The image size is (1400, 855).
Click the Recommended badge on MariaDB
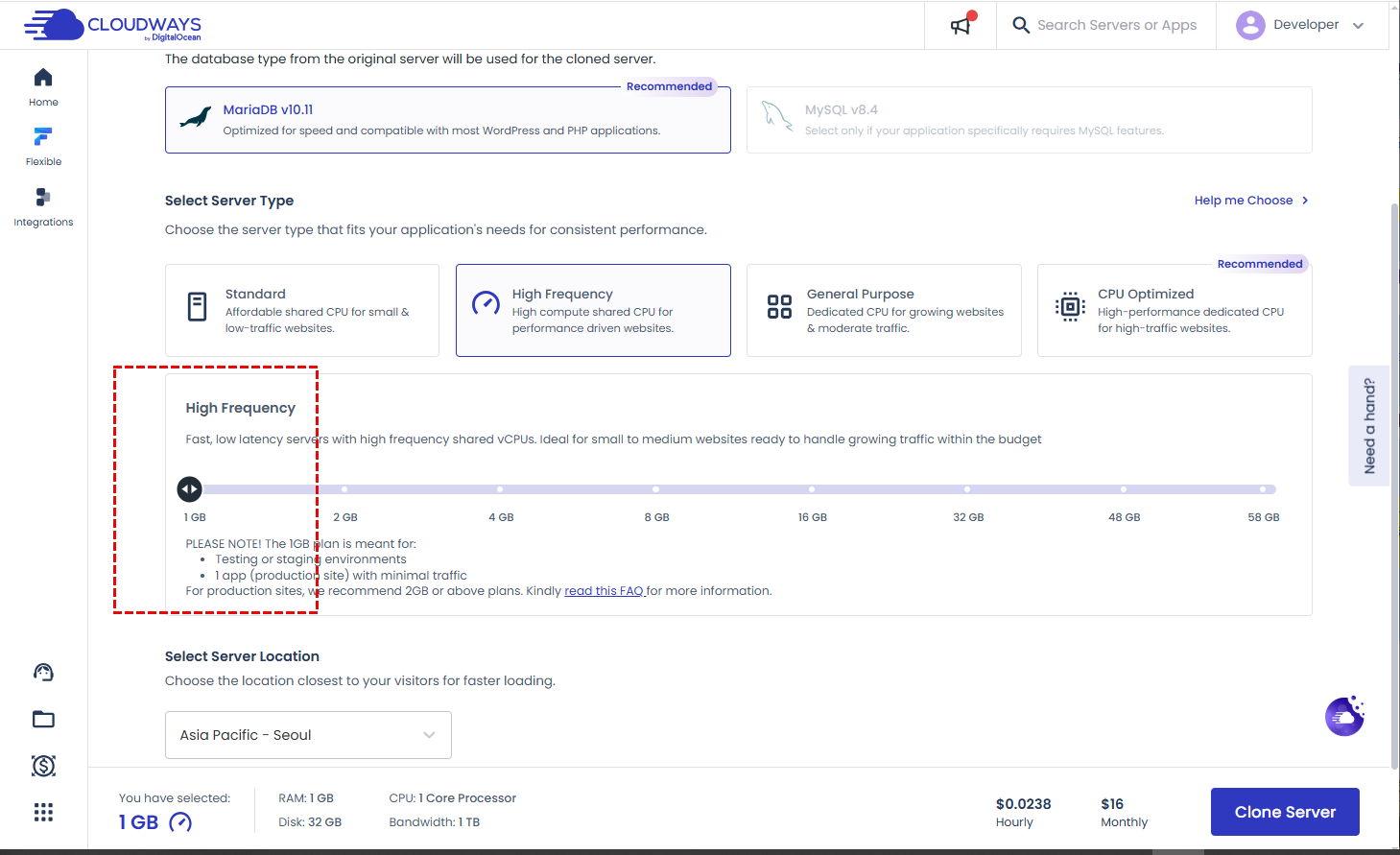669,86
